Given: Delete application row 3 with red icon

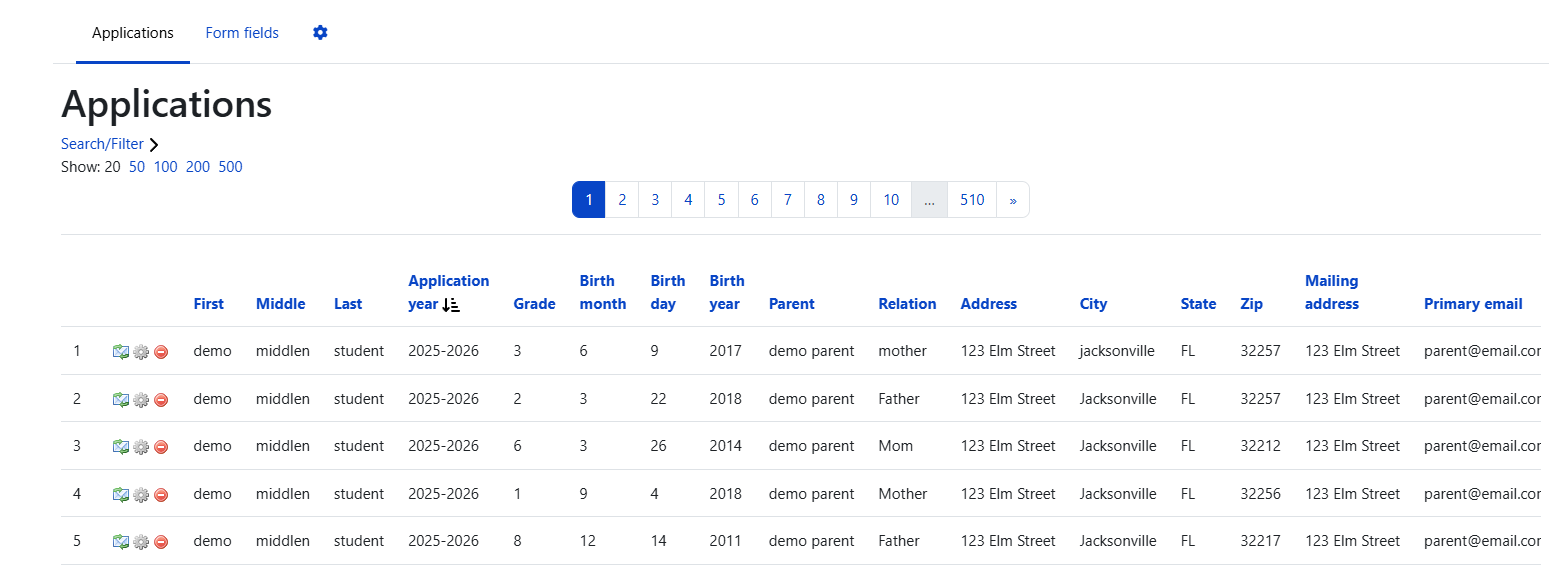Looking at the screenshot, I should (161, 447).
